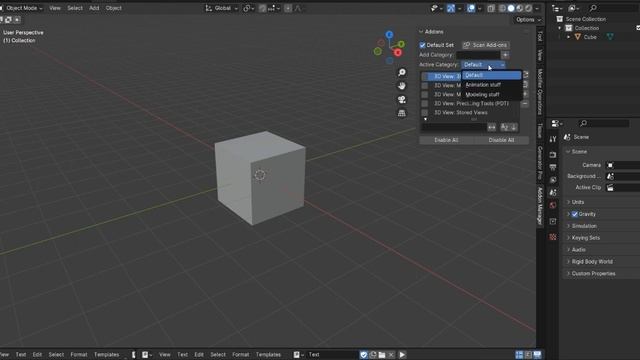Click the Enable All button

coord(446,140)
